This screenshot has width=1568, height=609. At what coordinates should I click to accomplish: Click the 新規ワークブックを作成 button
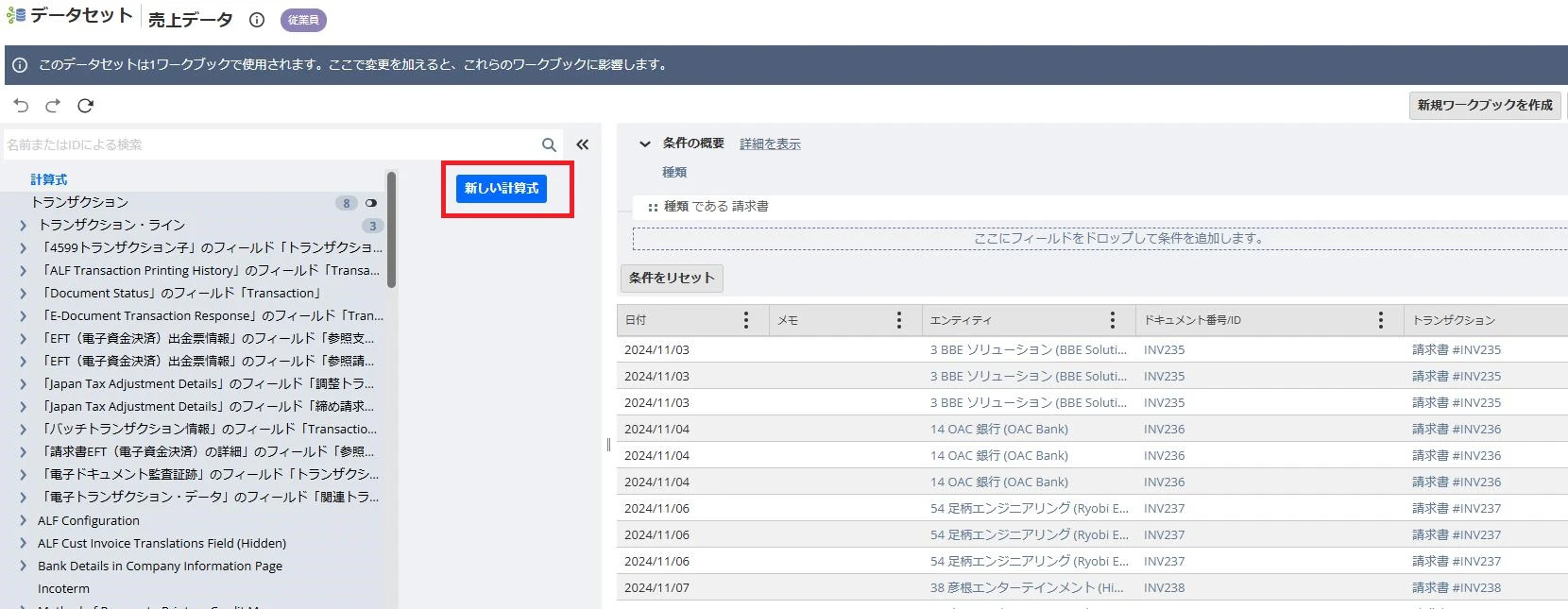[1485, 106]
